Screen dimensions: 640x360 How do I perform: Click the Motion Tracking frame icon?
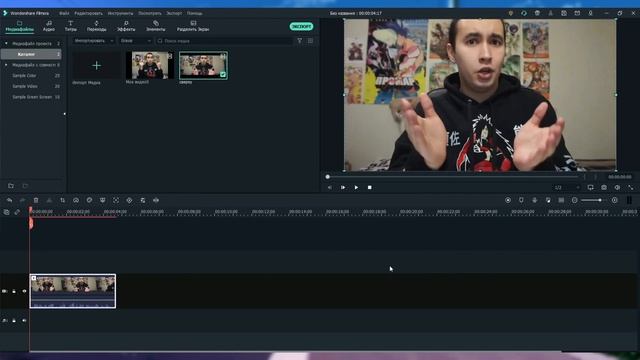tap(116, 200)
